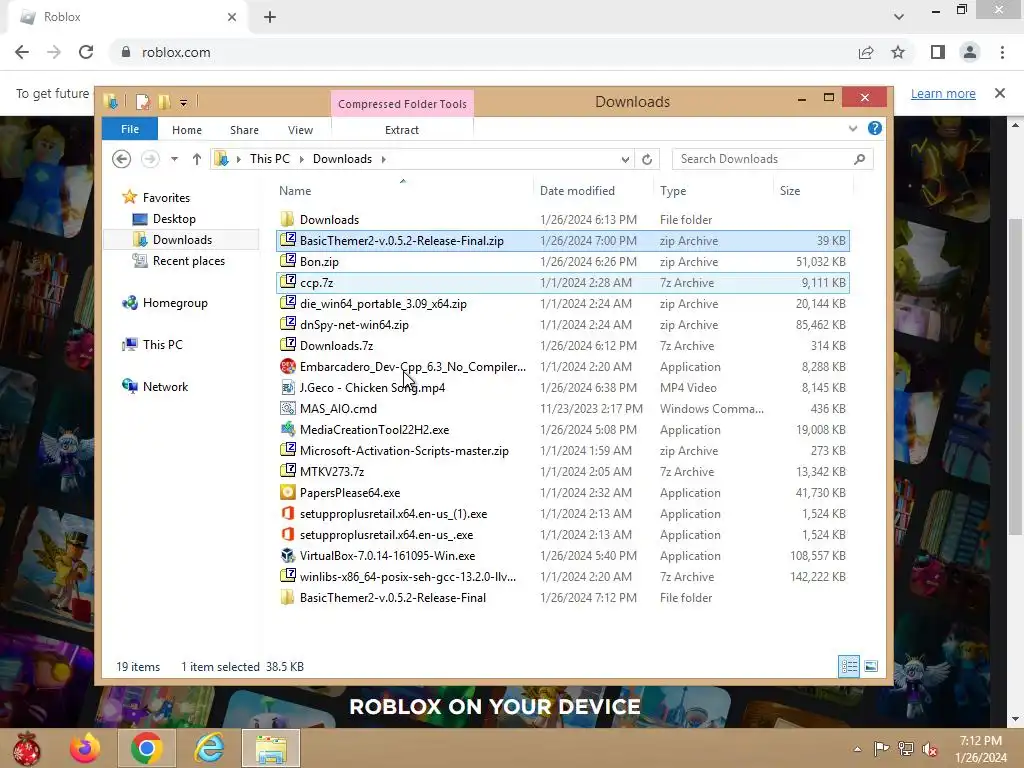Open Chrome three-dot menu
This screenshot has width=1024, height=768.
click(x=1002, y=52)
